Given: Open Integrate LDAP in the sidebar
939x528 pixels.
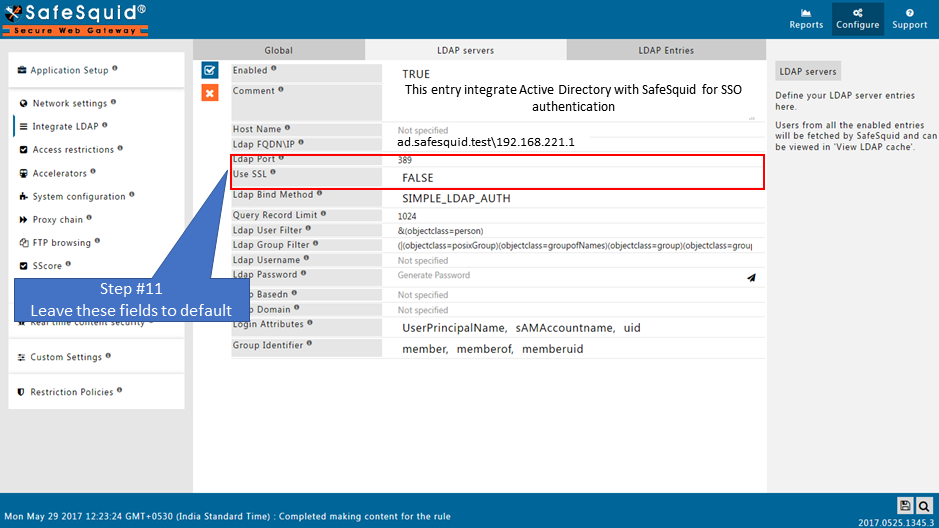Looking at the screenshot, I should tap(65, 126).
